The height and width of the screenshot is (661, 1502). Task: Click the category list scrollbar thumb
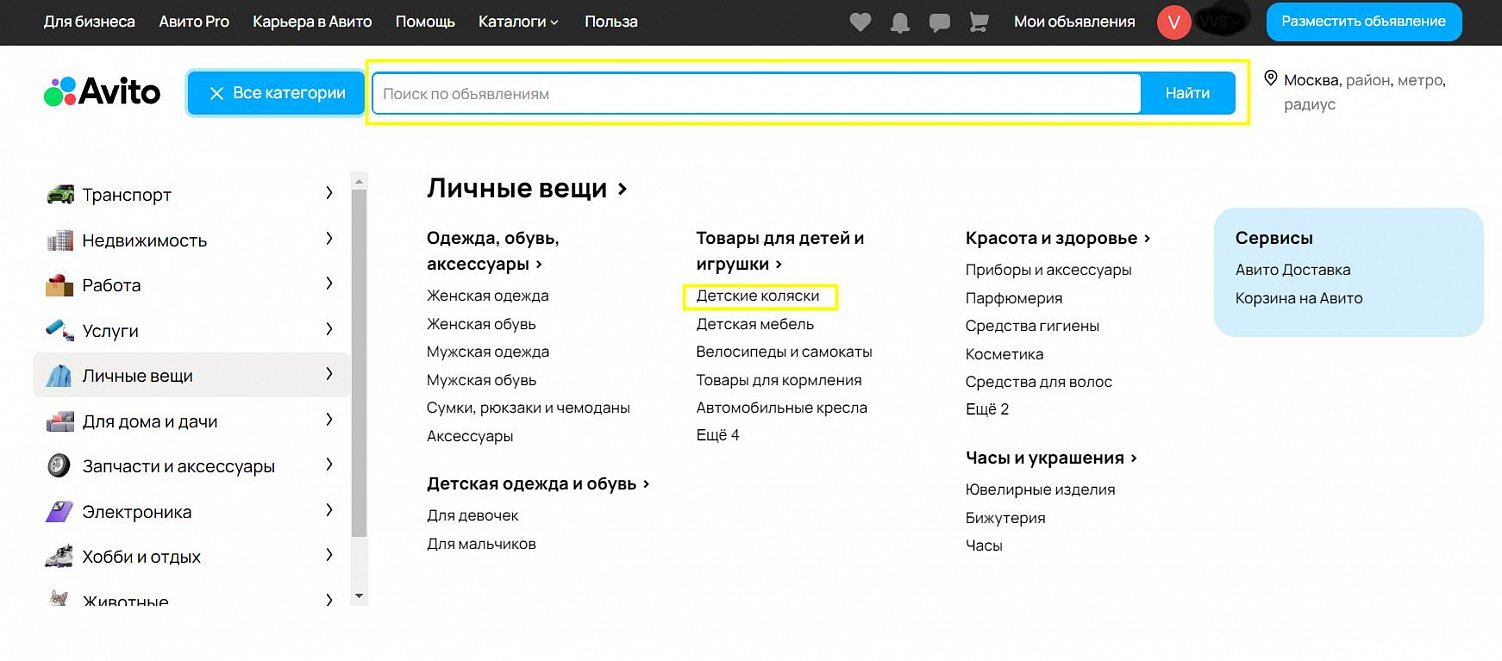359,363
